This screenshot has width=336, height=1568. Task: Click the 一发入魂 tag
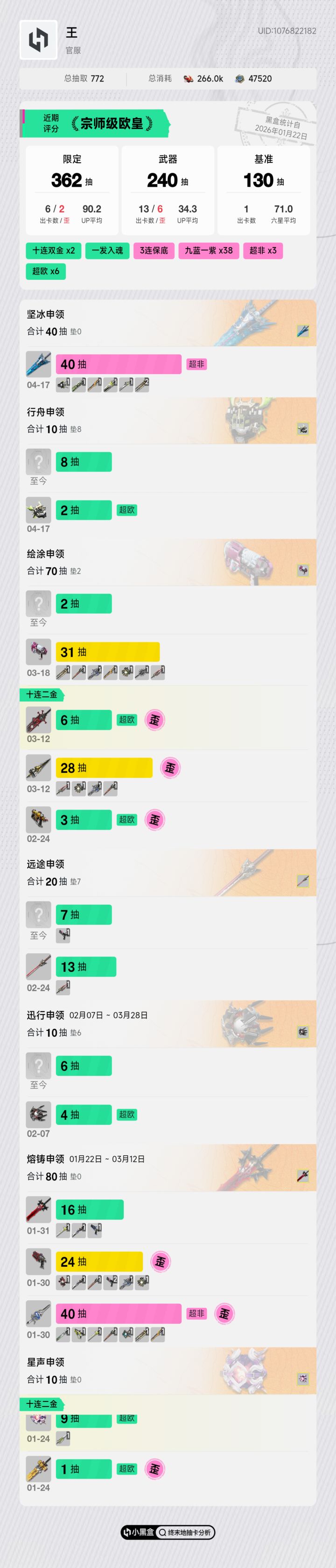(107, 251)
